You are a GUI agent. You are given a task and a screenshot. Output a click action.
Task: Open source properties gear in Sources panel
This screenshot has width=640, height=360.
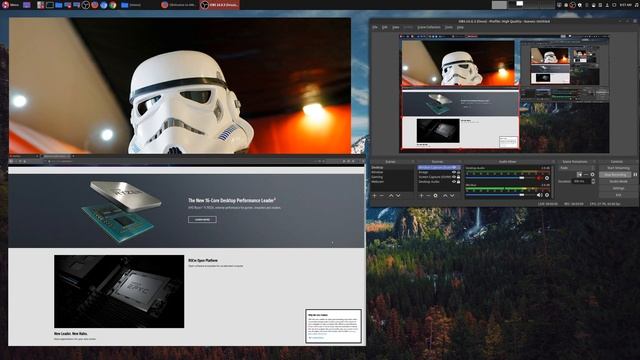pyautogui.click(x=436, y=196)
